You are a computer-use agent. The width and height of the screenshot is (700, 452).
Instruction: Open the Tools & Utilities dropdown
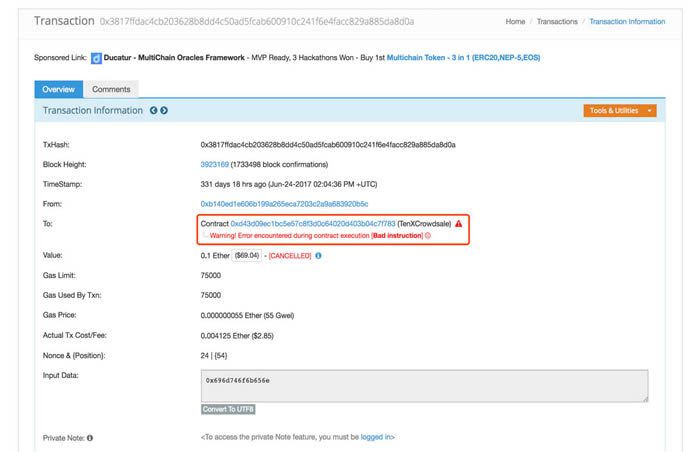(620, 110)
